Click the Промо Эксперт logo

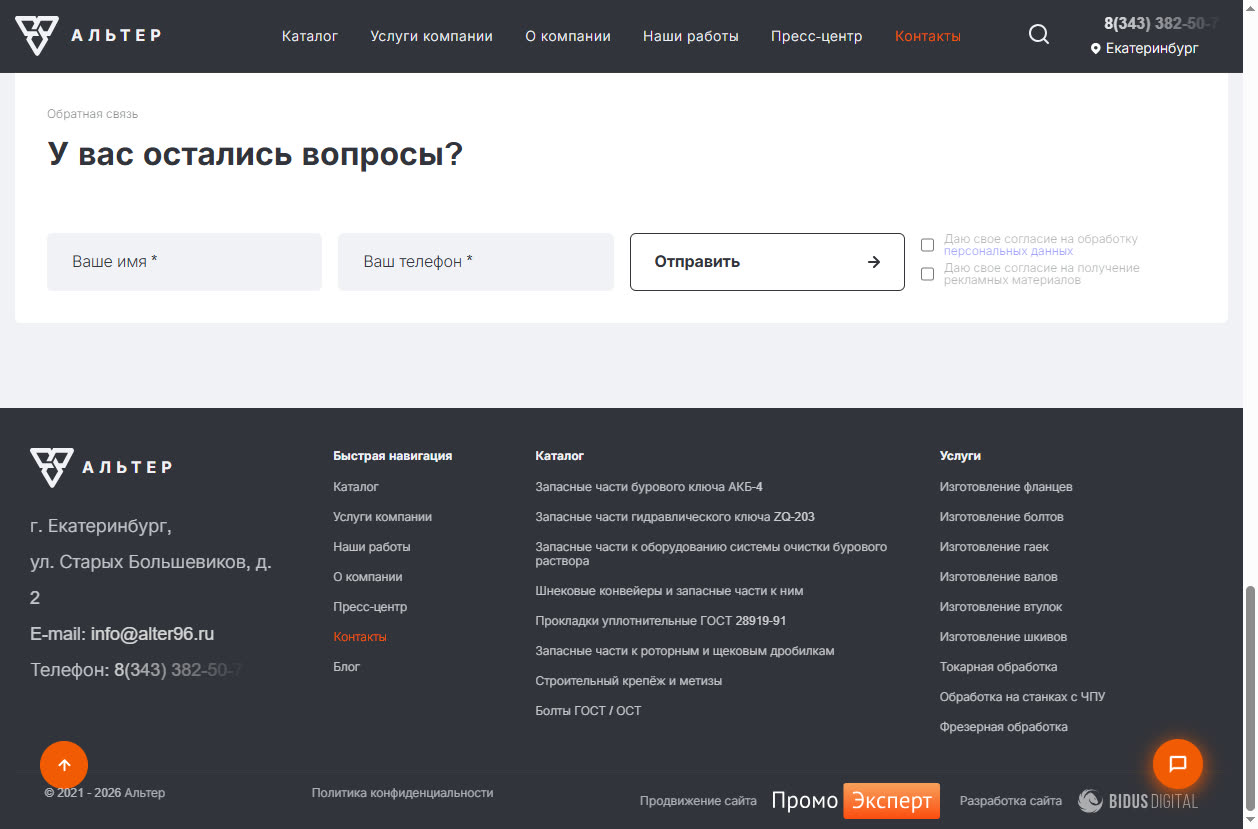855,801
